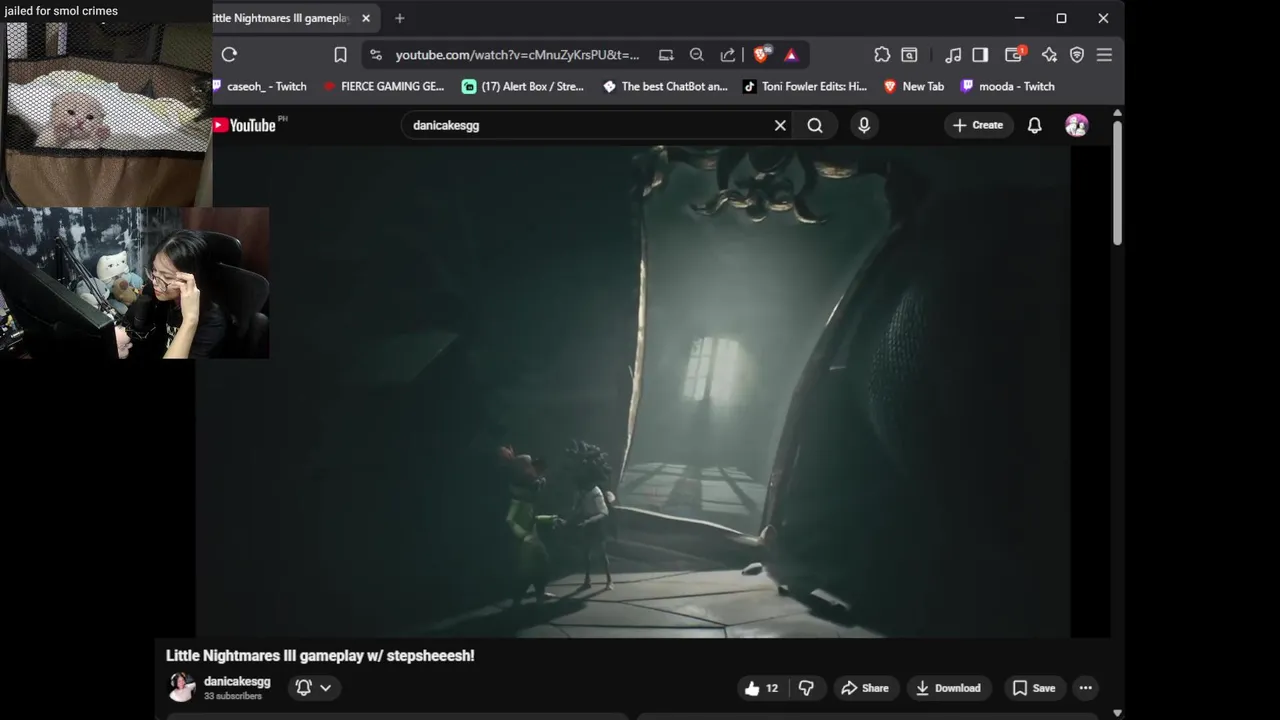Open Toni Fowler Edits bookmark

805,86
